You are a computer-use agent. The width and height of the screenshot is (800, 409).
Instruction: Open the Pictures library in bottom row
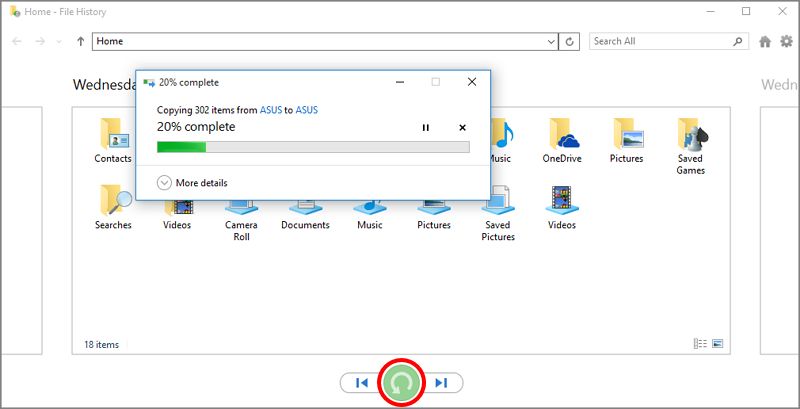pos(434,215)
